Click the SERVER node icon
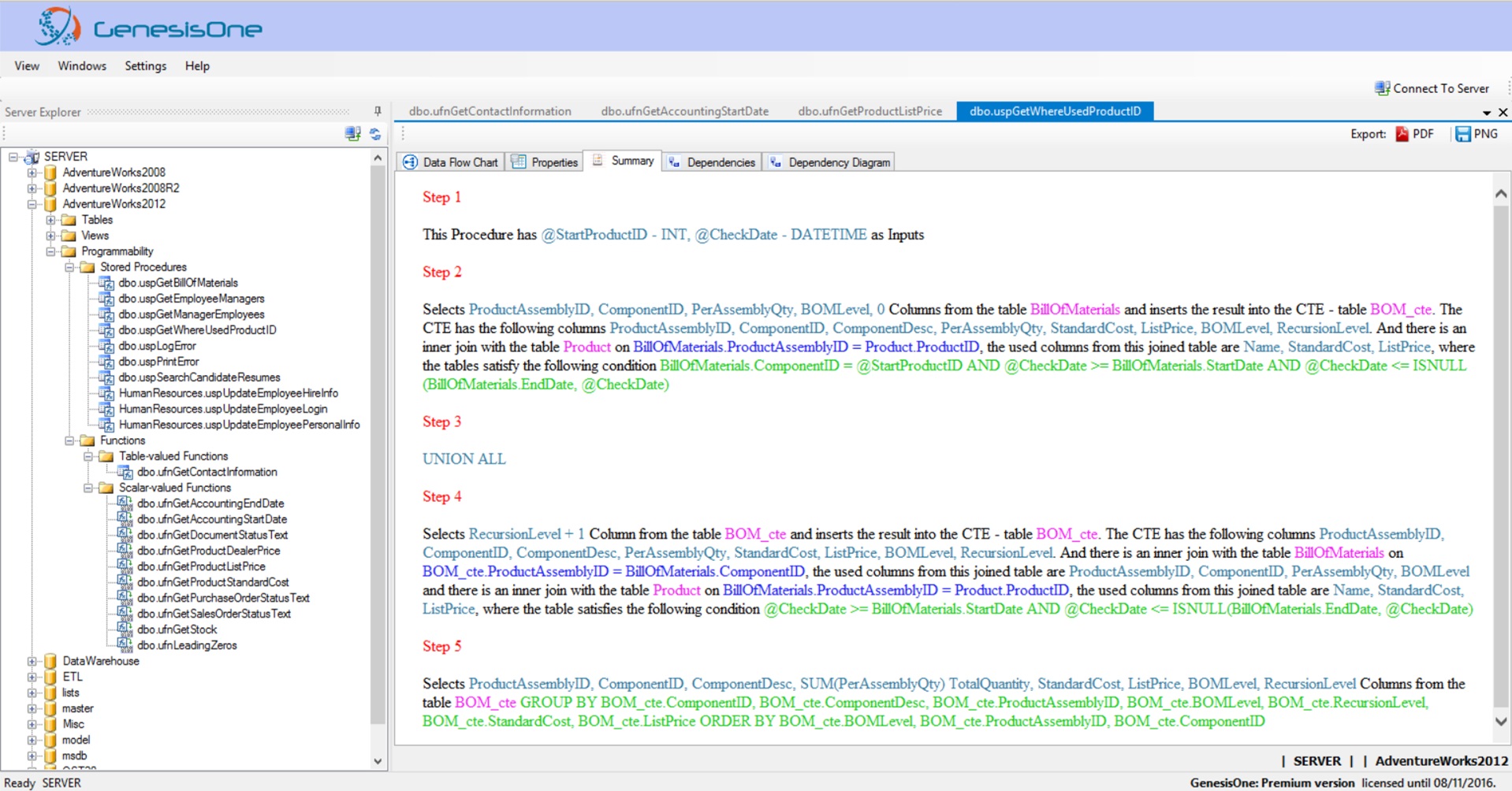This screenshot has height=791, width=1512. pos(32,157)
